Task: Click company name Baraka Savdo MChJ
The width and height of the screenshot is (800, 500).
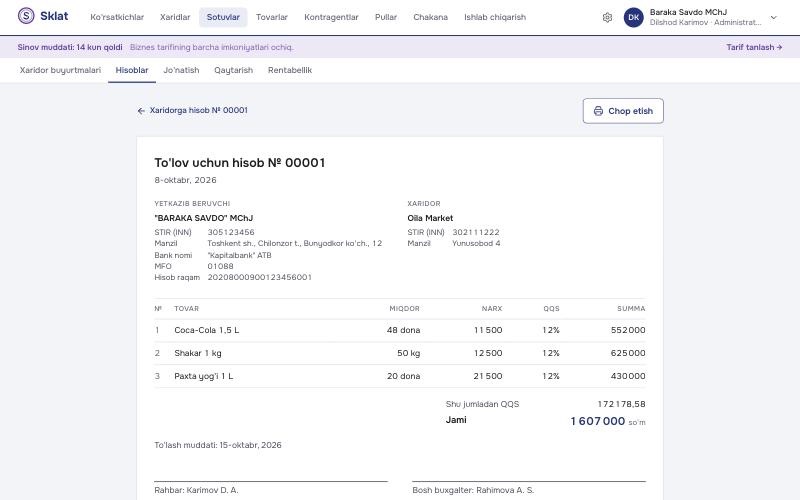Action: [x=688, y=12]
